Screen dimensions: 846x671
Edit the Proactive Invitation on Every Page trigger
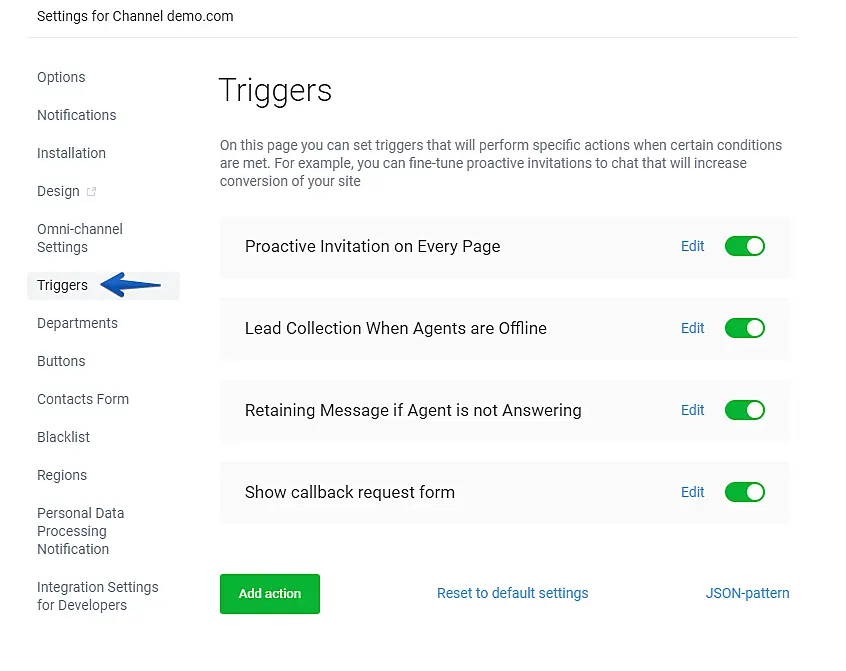coord(692,246)
